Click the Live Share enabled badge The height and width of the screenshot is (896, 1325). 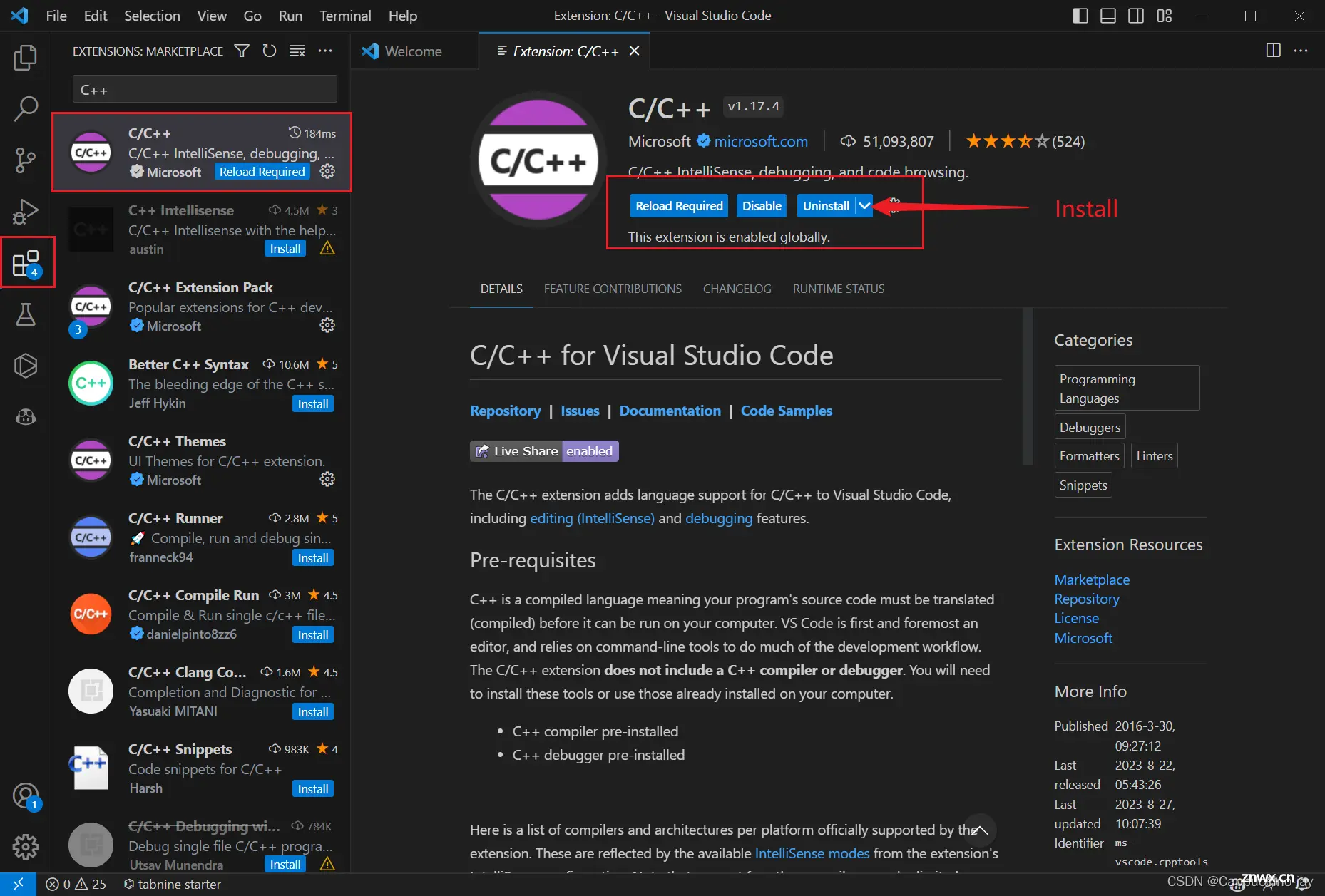point(544,451)
